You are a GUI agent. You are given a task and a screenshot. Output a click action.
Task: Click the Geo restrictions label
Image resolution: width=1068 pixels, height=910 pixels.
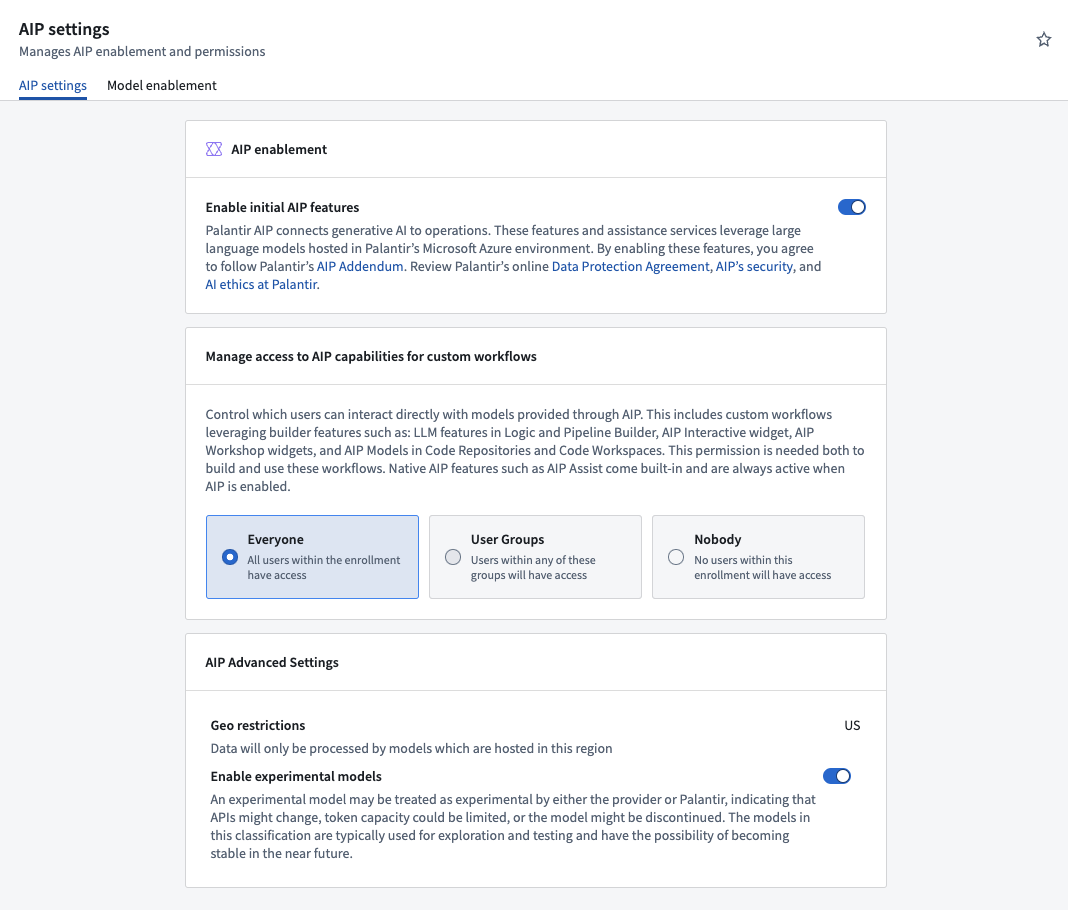pyautogui.click(x=257, y=725)
